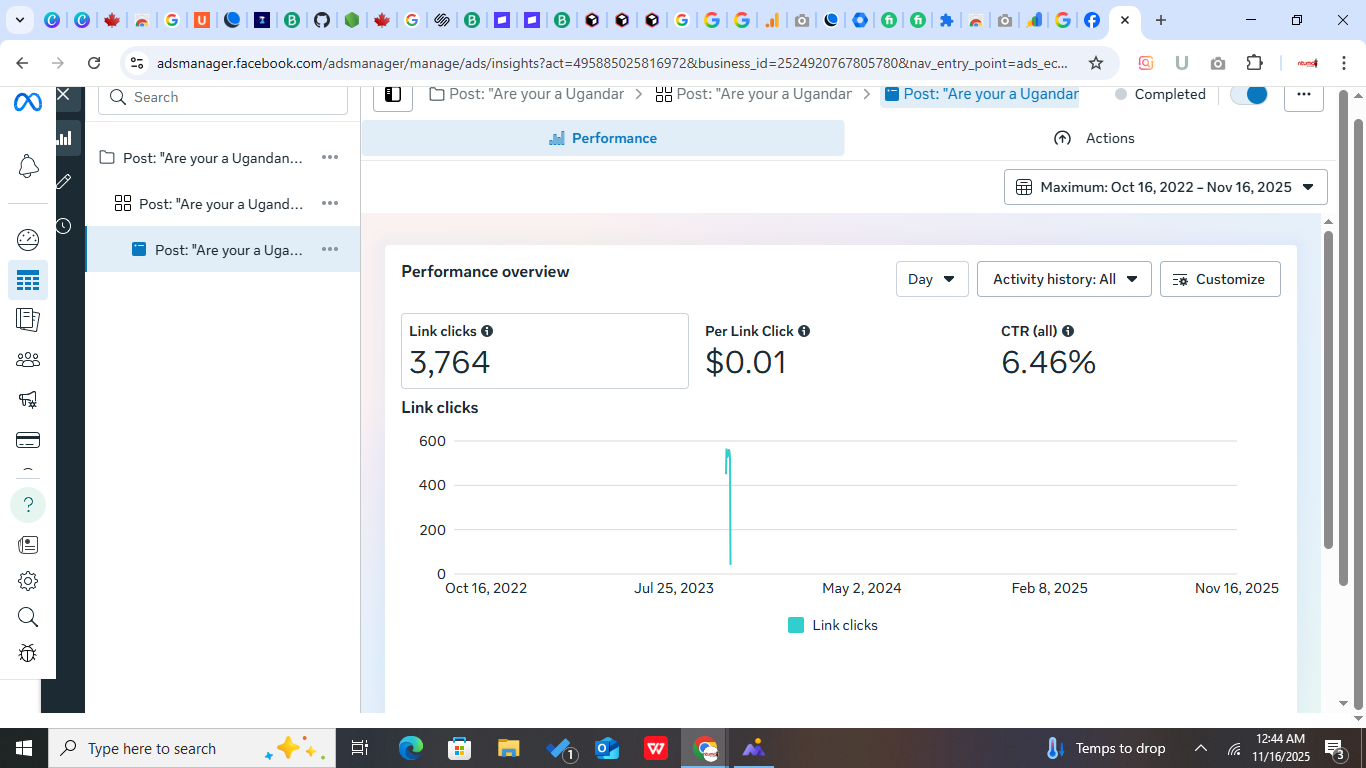This screenshot has width=1366, height=768.
Task: Select the Performance tab
Action: (603, 138)
